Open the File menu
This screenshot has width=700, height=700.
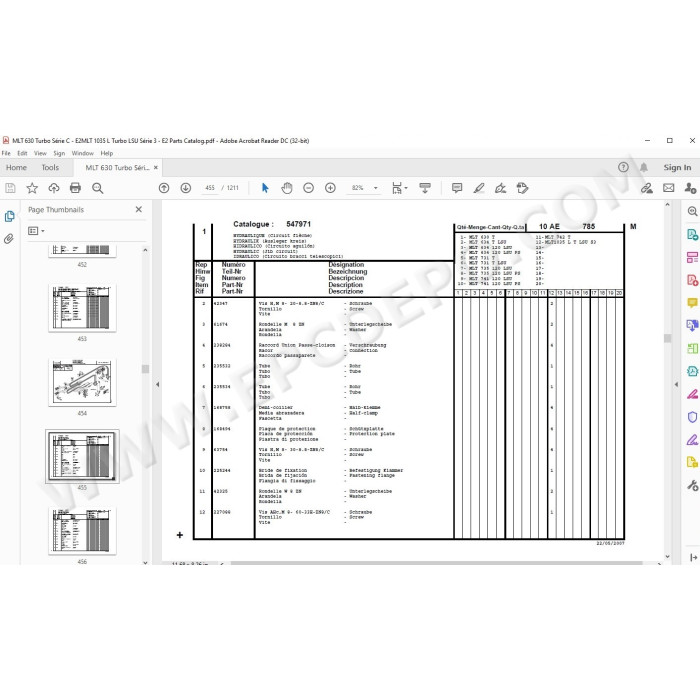(6, 153)
